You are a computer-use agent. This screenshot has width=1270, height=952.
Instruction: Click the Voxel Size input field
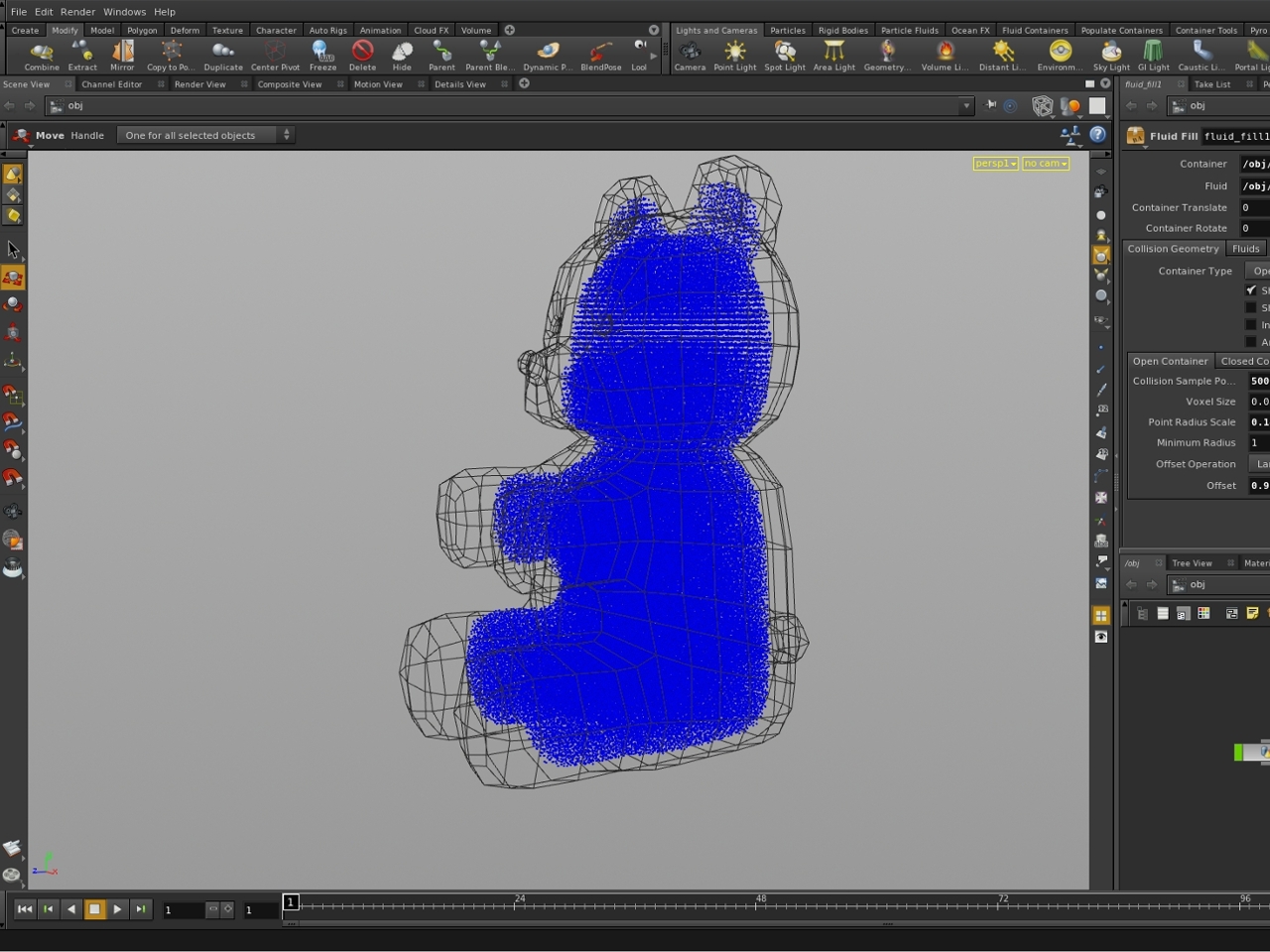1258,402
